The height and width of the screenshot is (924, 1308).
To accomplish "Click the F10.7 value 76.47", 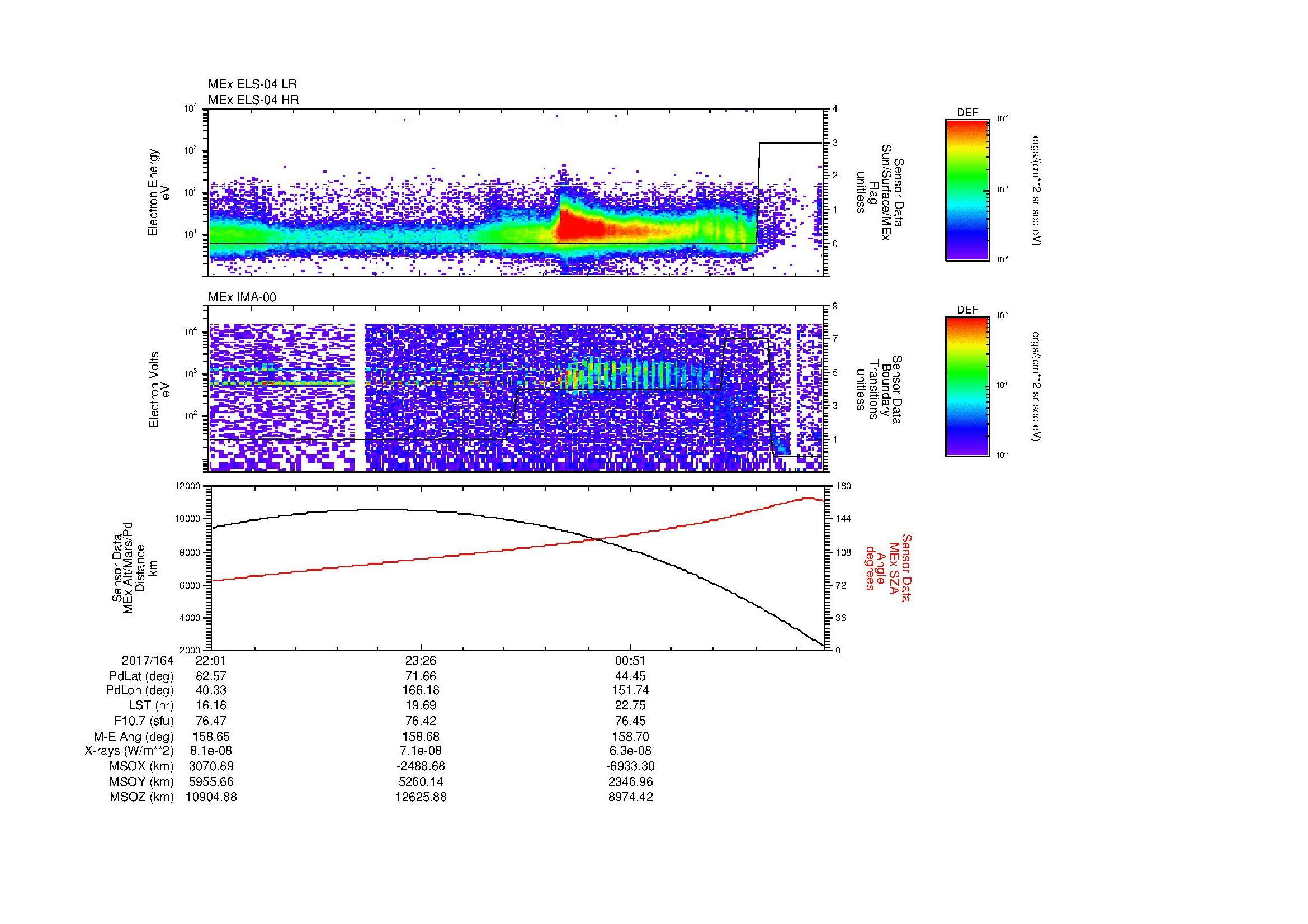I will click(x=211, y=721).
